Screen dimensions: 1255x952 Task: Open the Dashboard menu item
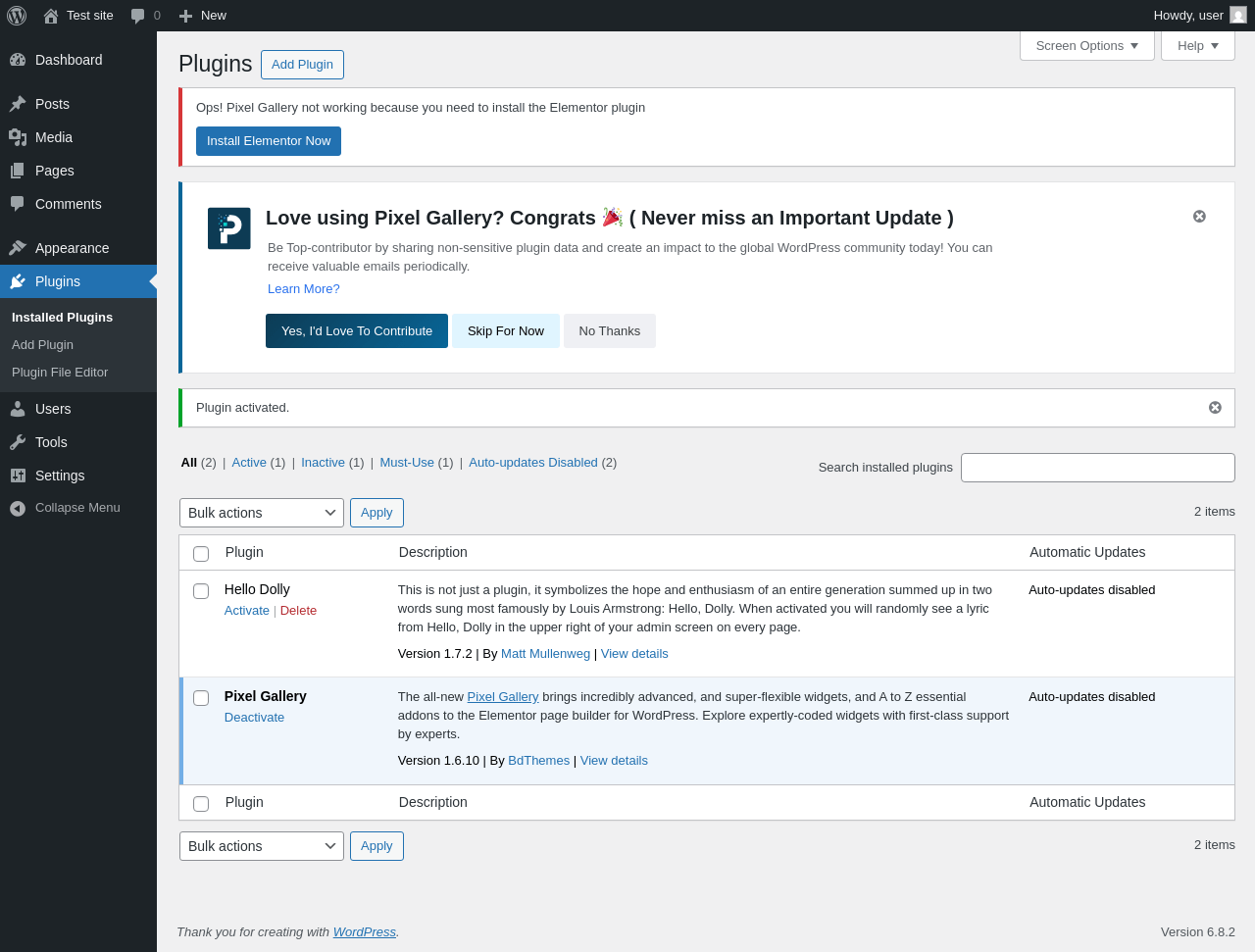click(78, 60)
